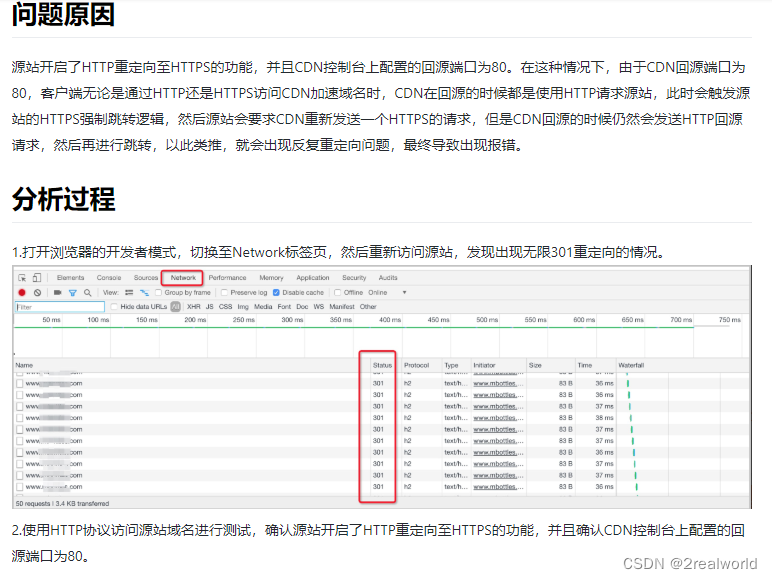The image size is (772, 579).
Task: Focus the Filter text field
Action: pos(60,307)
